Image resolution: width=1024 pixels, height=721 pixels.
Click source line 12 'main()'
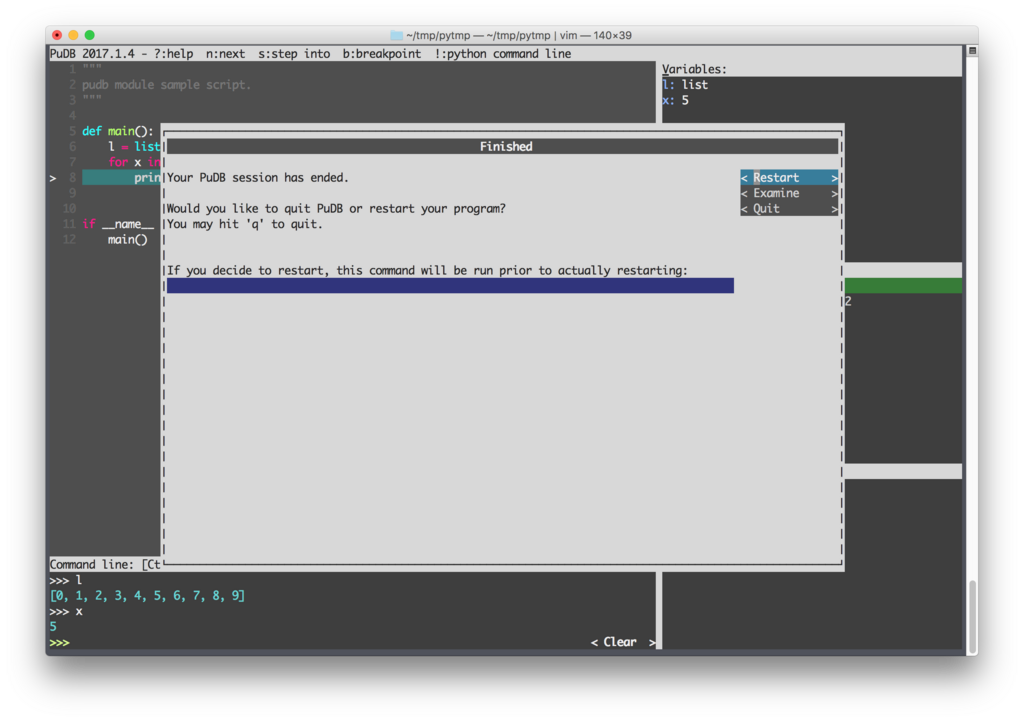[127, 240]
